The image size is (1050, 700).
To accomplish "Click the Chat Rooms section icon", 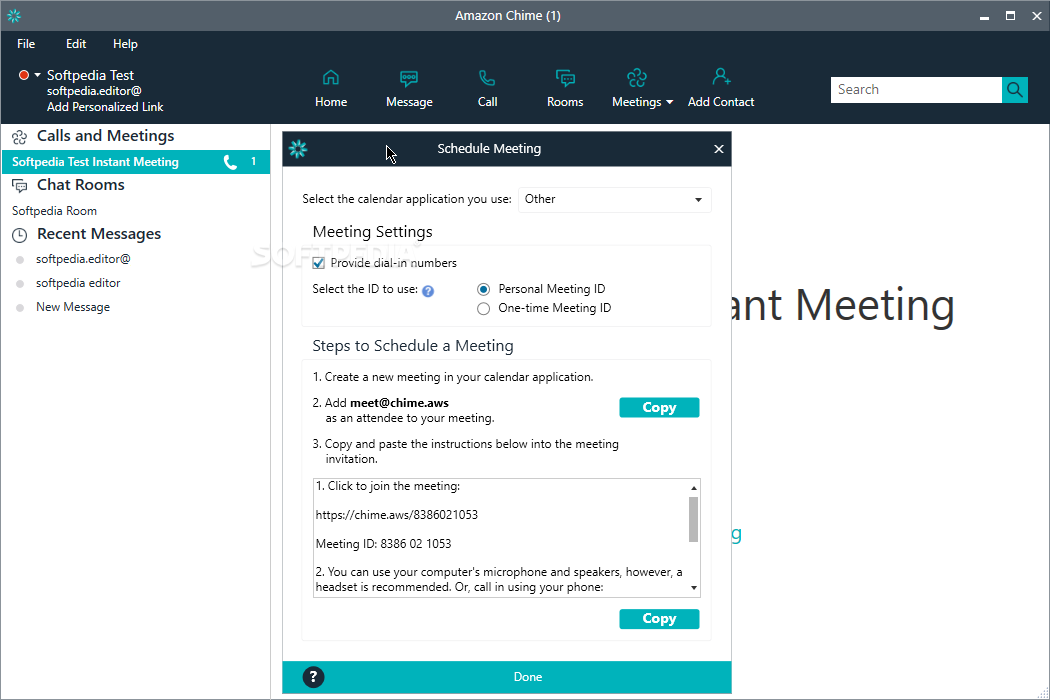I will (19, 186).
